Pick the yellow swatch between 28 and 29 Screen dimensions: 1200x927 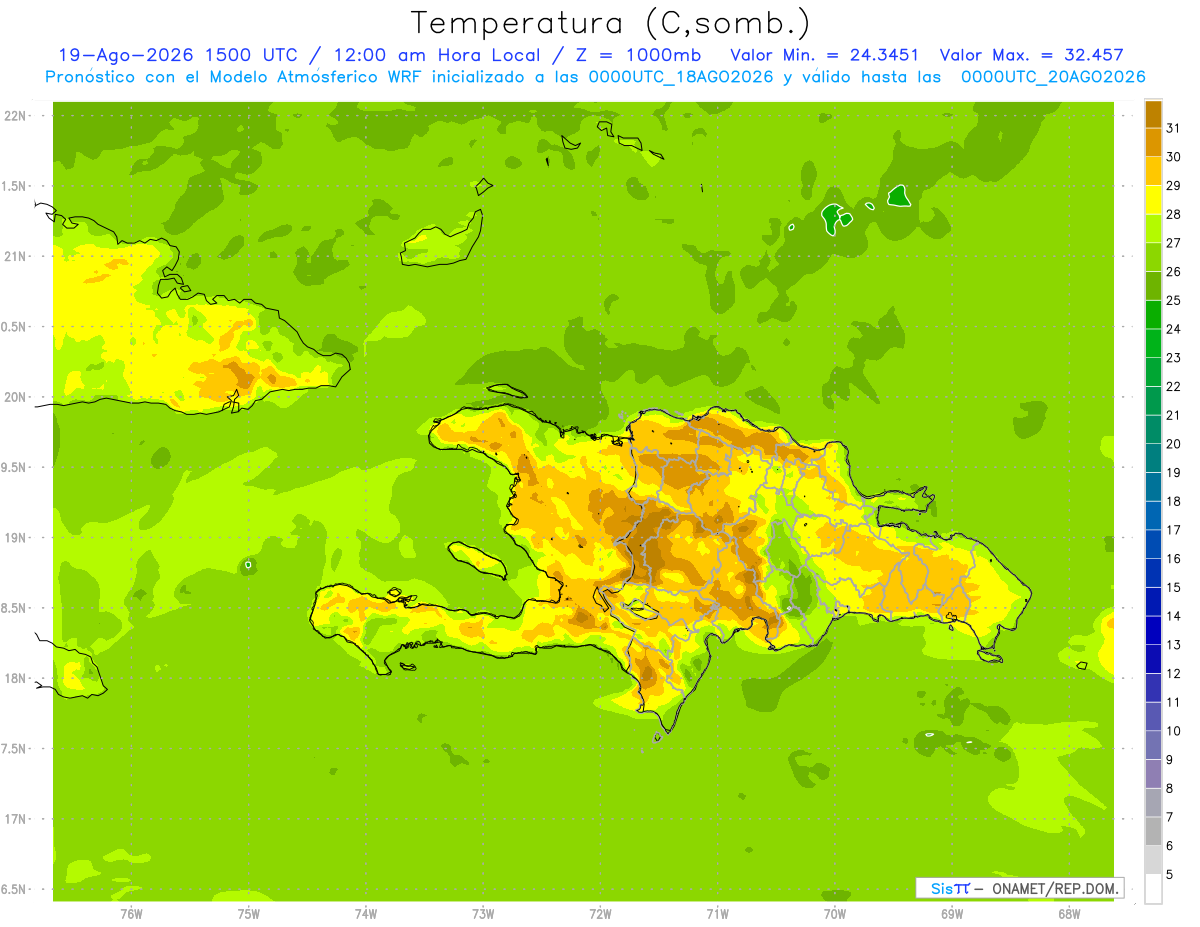1153,200
